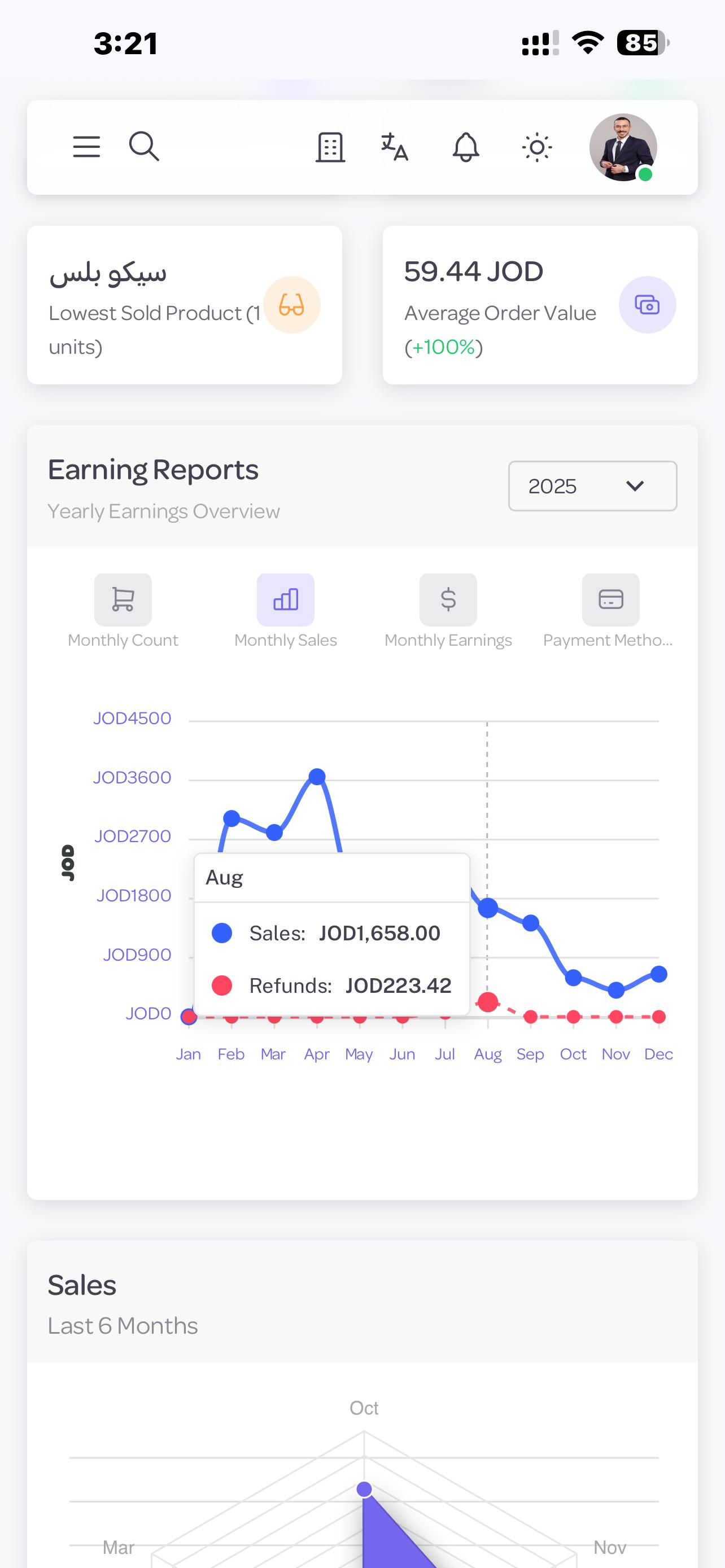This screenshot has width=725, height=1568.
Task: Expand the 2025 year dropdown
Action: point(592,486)
